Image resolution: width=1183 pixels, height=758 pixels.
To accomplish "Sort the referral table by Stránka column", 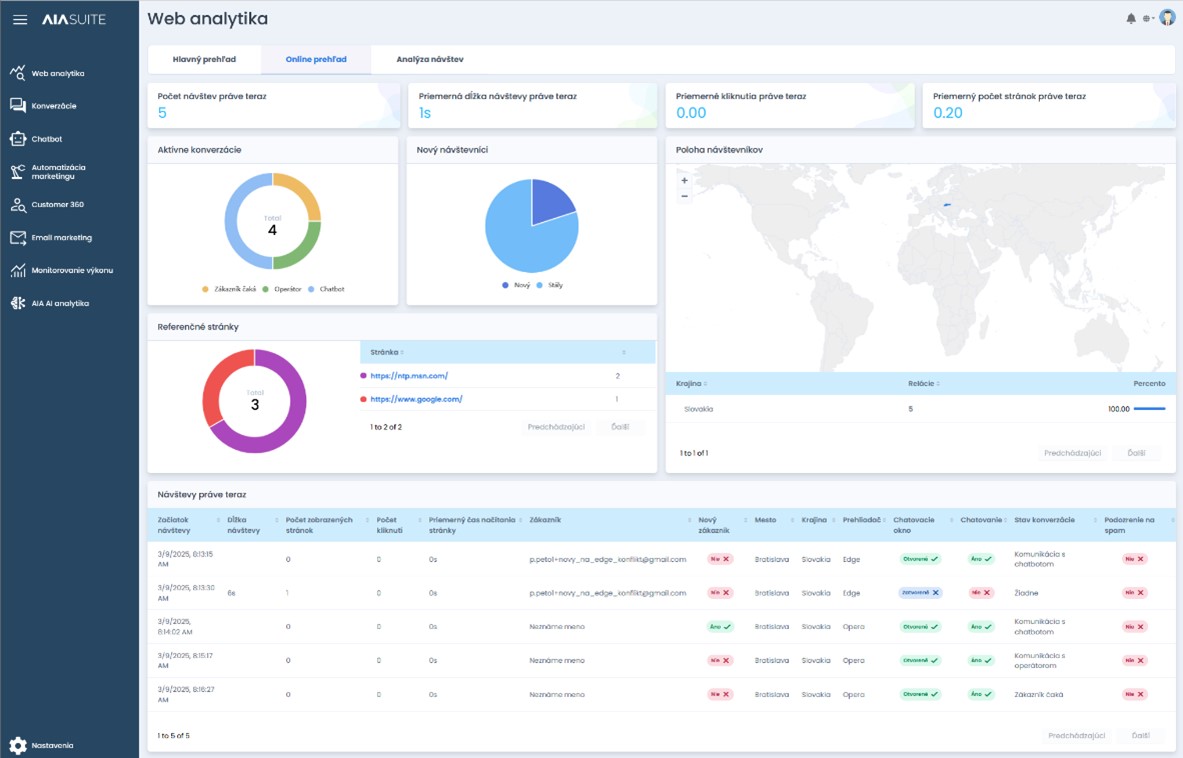I will coord(386,352).
